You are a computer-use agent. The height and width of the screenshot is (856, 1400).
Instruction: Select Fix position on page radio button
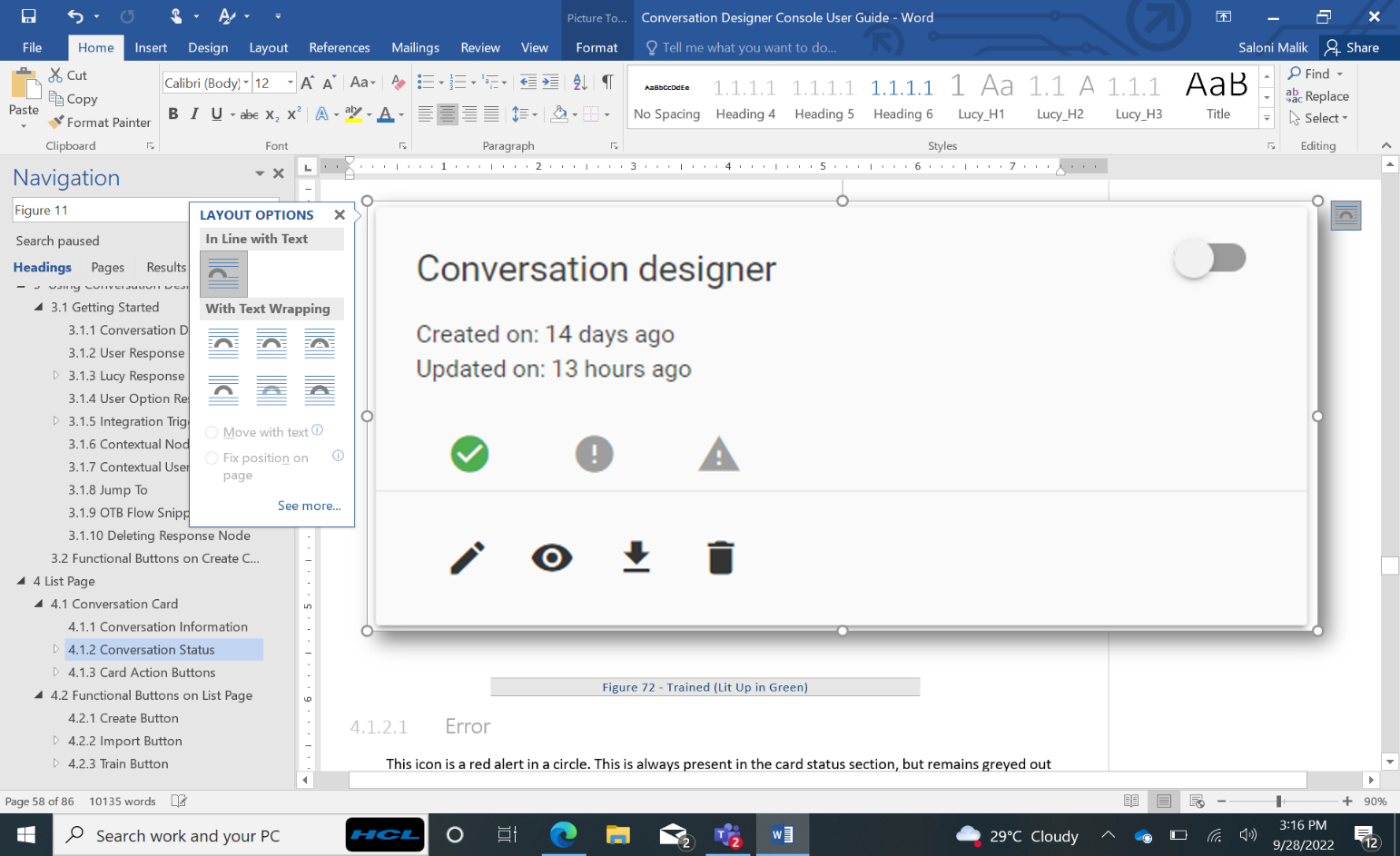(x=212, y=458)
